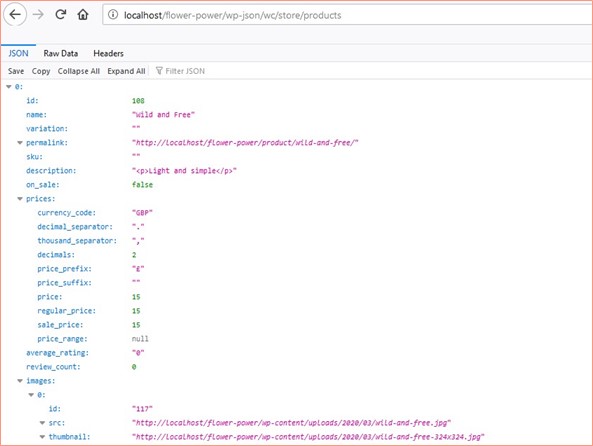Click the Save button
593x446 pixels.
tap(16, 71)
